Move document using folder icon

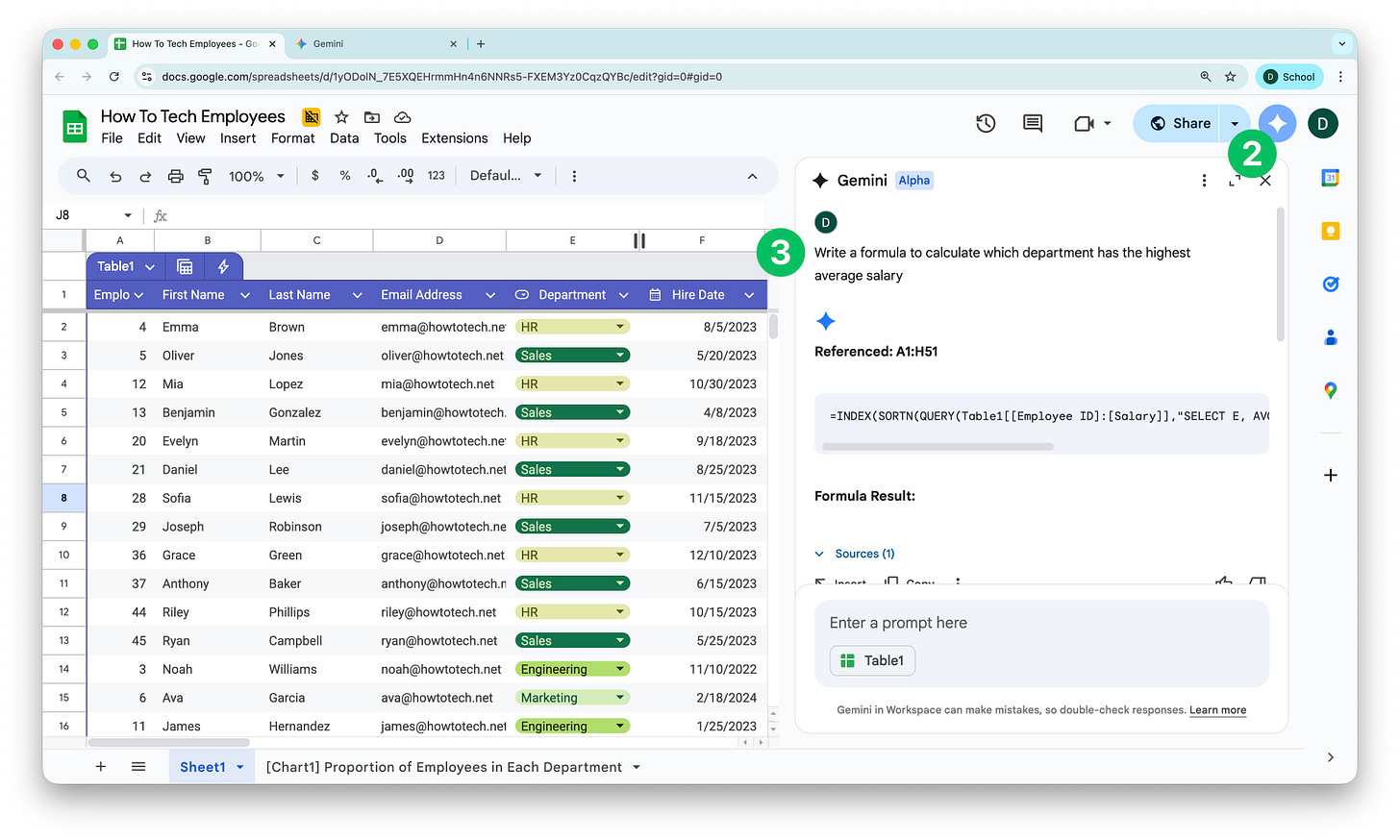coord(372,117)
